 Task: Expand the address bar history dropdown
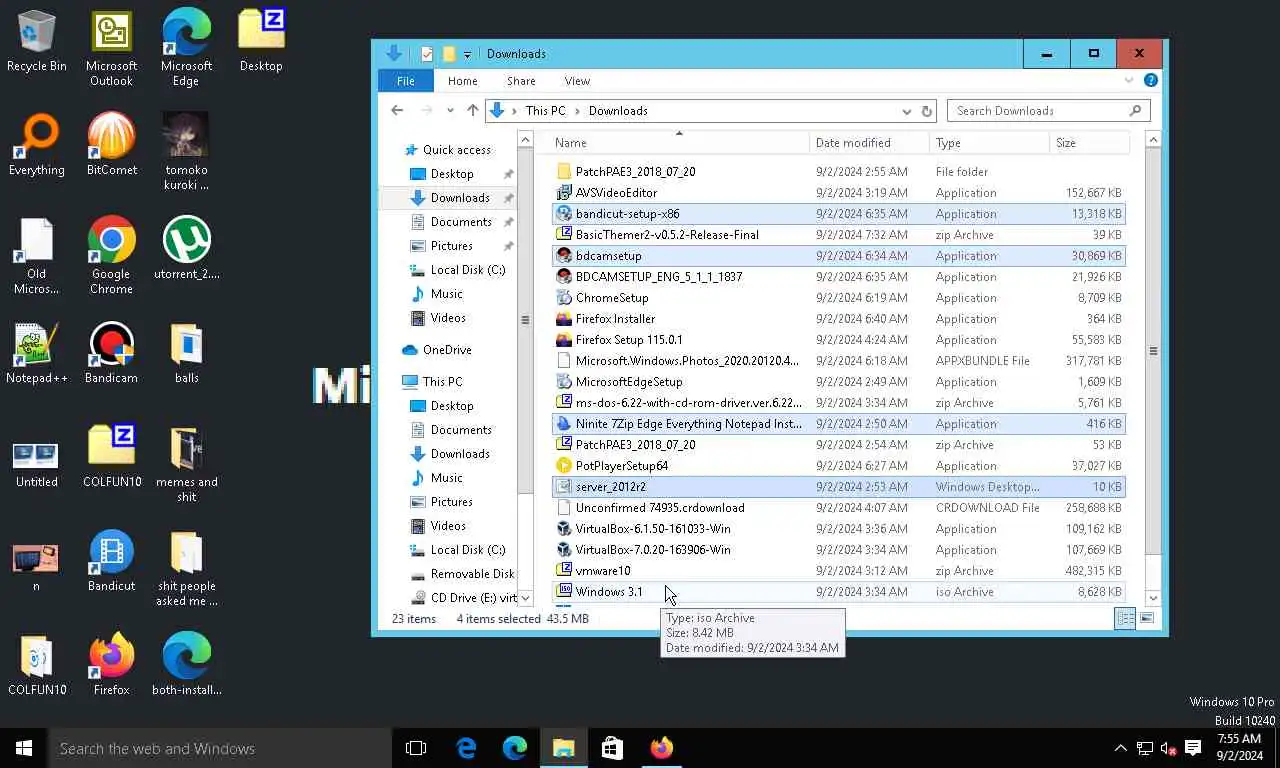[x=907, y=111]
